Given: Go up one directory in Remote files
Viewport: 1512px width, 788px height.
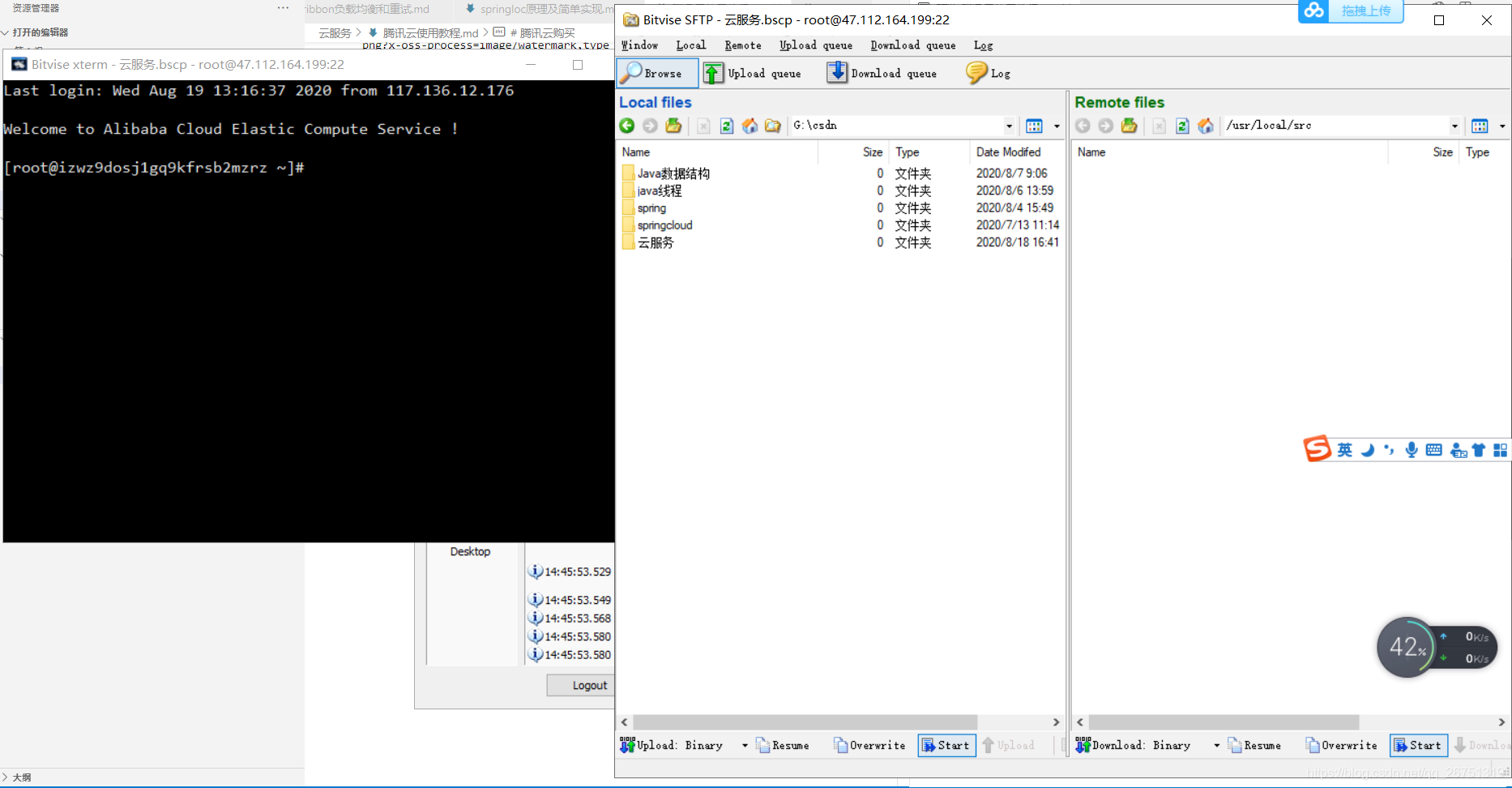Looking at the screenshot, I should point(1129,126).
